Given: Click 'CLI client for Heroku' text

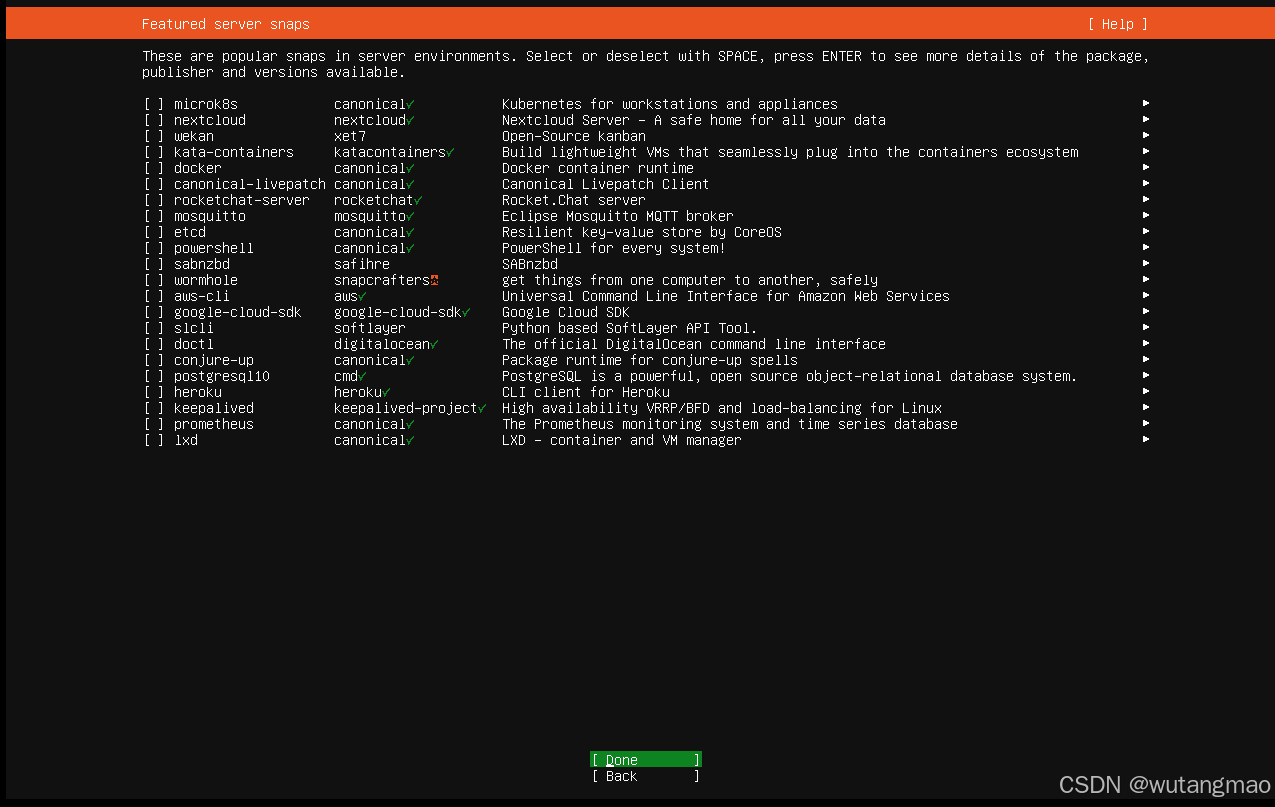Looking at the screenshot, I should [x=586, y=392].
